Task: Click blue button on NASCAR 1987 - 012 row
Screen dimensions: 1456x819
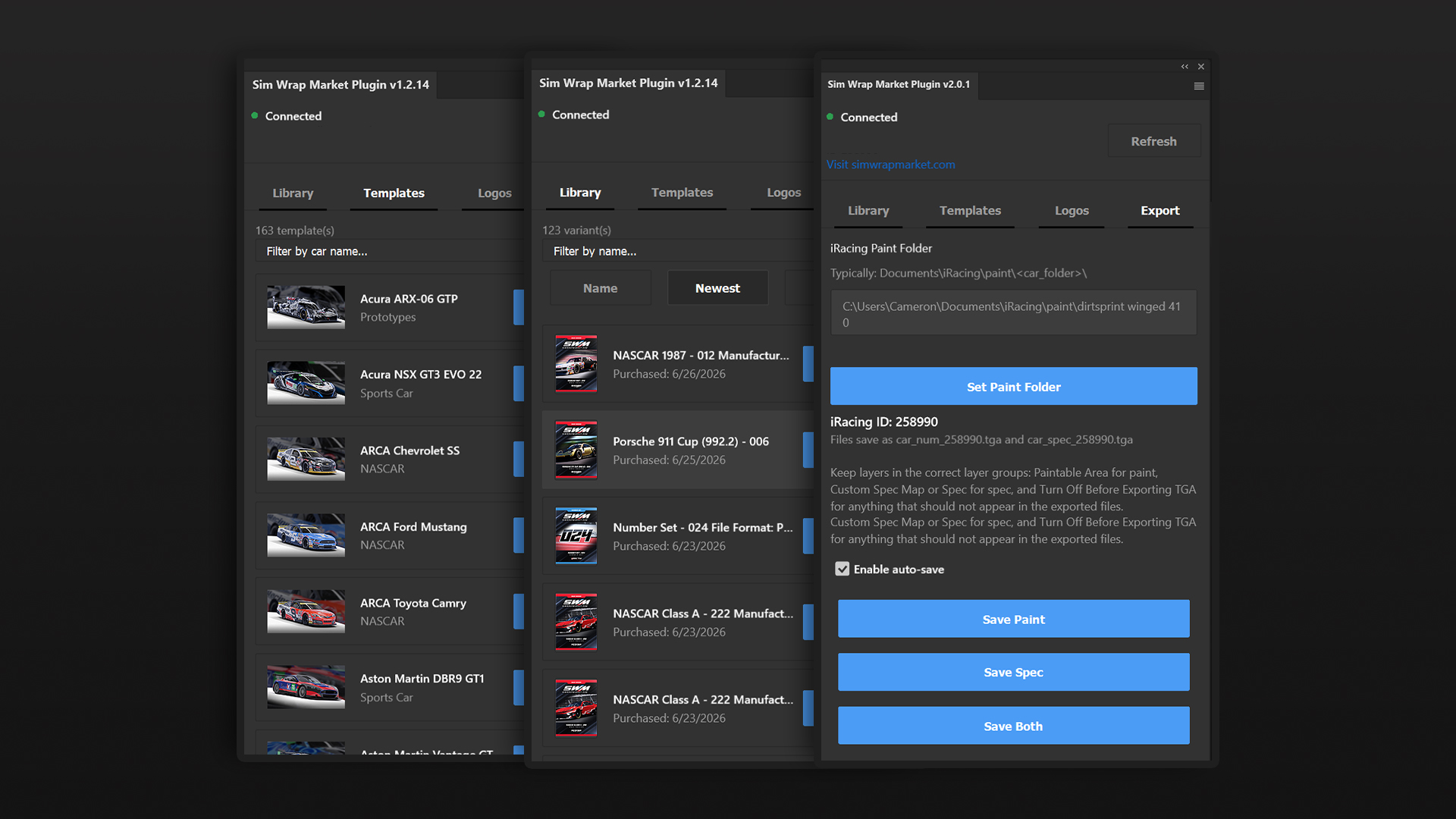Action: (808, 364)
